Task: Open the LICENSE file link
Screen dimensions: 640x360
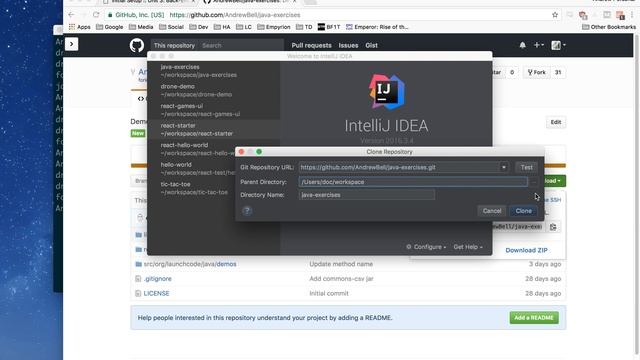Action: click(x=156, y=293)
